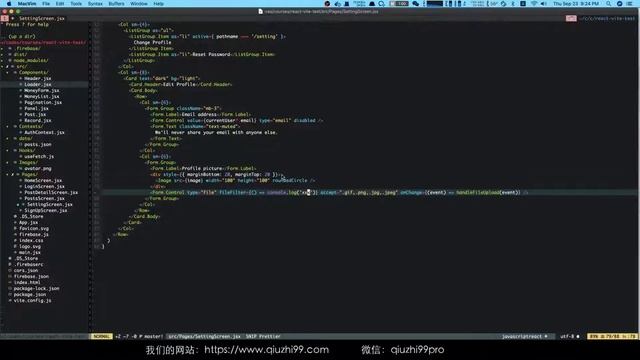640x360 pixels.
Task: Open main.jsx in the file tree
Action: coord(29,252)
